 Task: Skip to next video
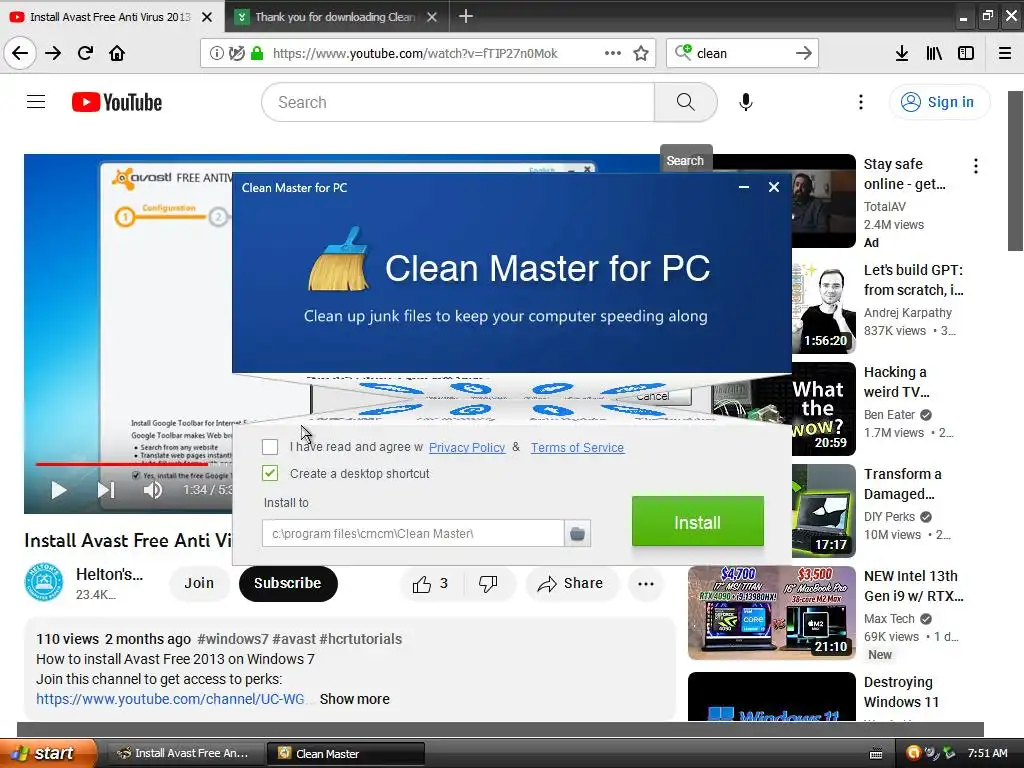coord(106,490)
